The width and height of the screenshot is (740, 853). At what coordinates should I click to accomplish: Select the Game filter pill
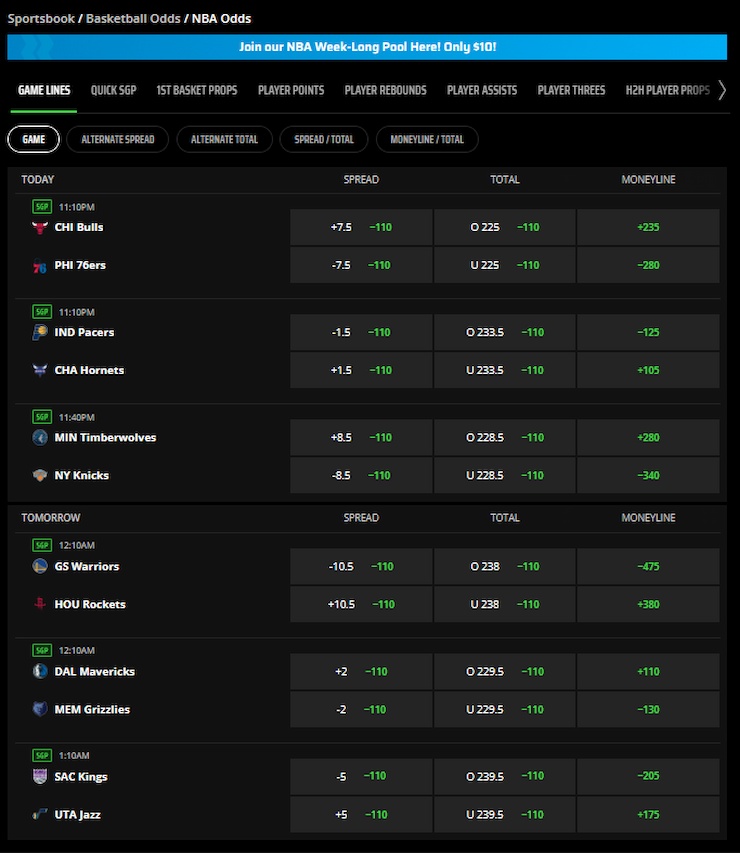(34, 139)
